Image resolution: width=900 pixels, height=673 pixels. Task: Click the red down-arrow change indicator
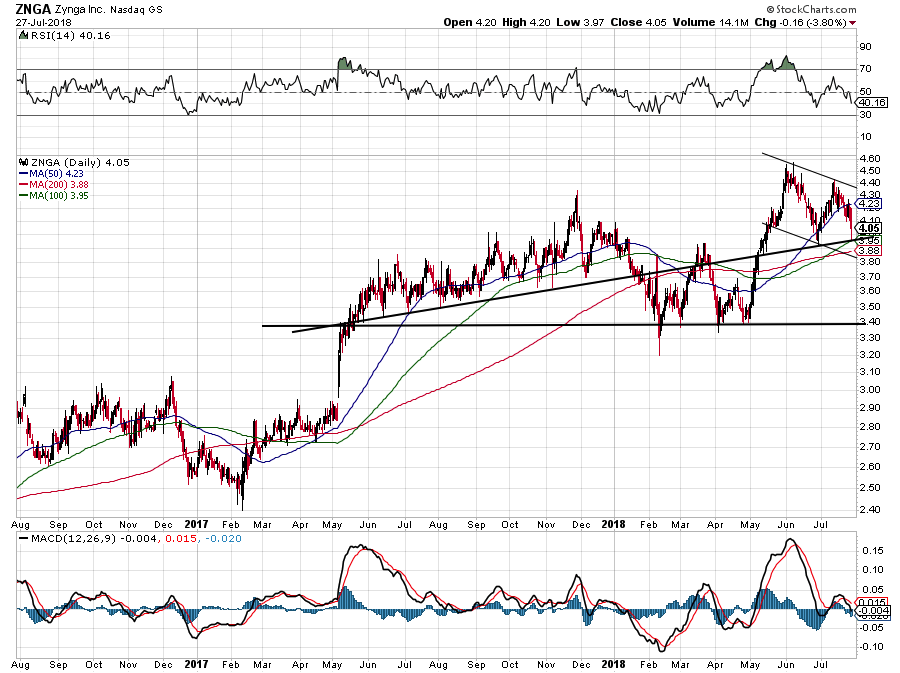[852, 23]
